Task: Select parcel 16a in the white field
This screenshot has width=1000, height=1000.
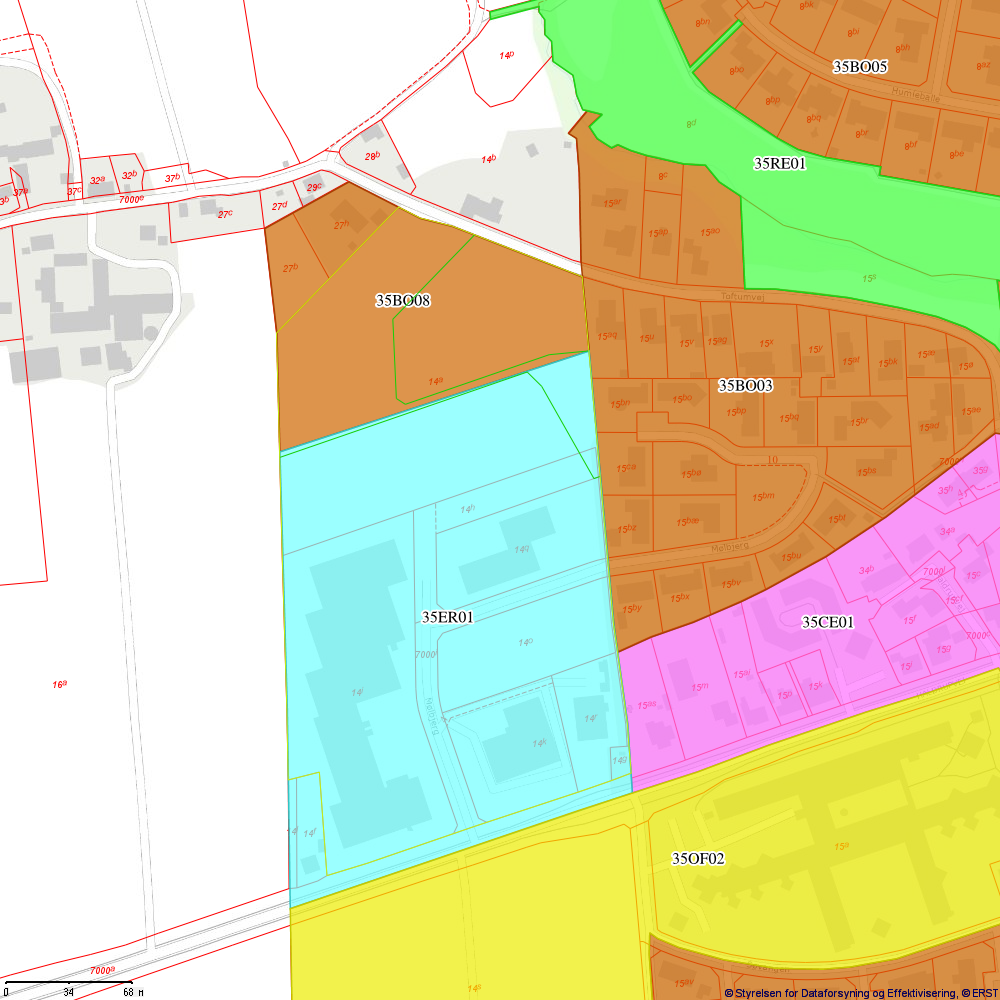Action: pyautogui.click(x=60, y=684)
